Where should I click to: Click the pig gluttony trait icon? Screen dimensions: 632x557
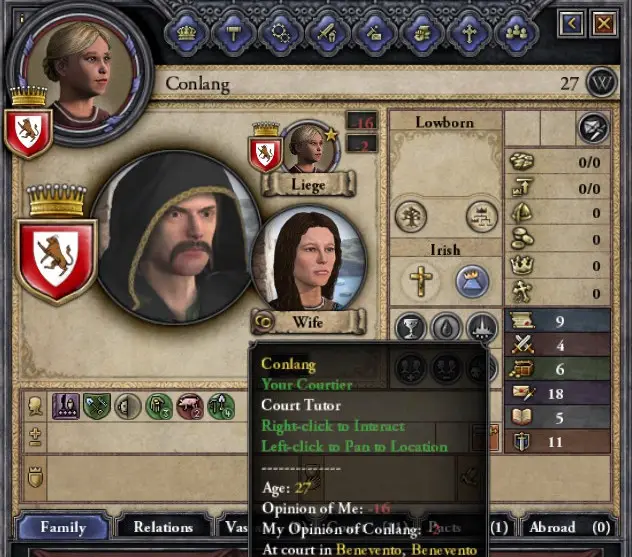(189, 406)
